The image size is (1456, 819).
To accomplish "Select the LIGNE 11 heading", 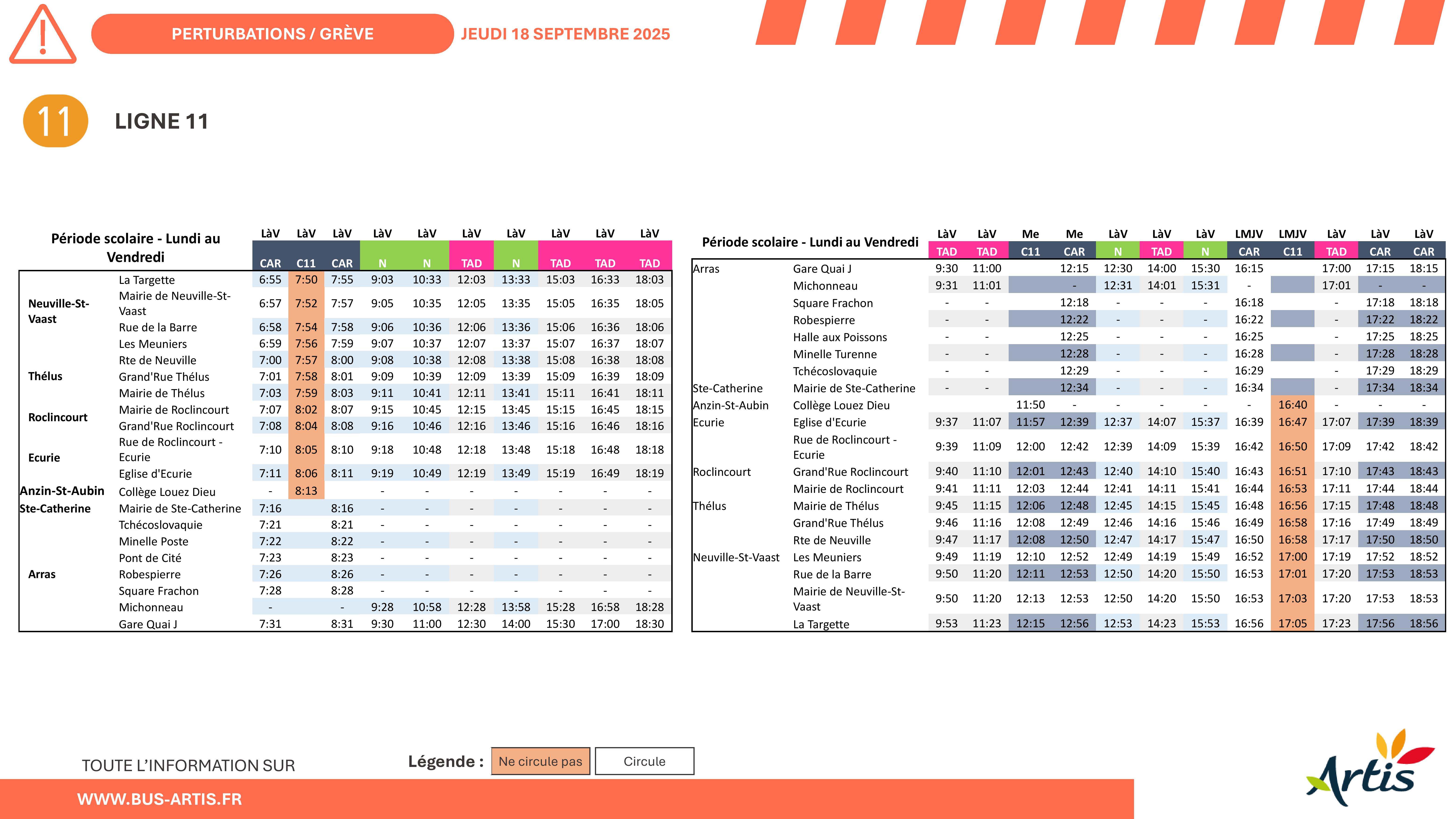I will click(x=162, y=122).
